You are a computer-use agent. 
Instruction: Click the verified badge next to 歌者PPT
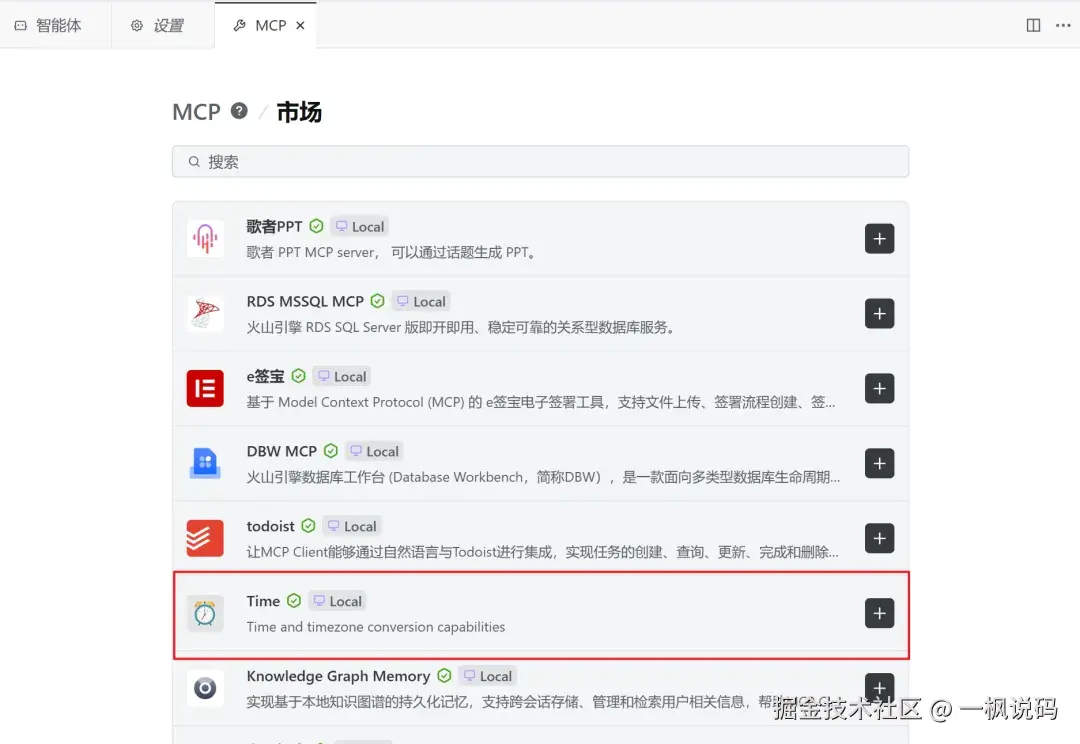click(316, 227)
